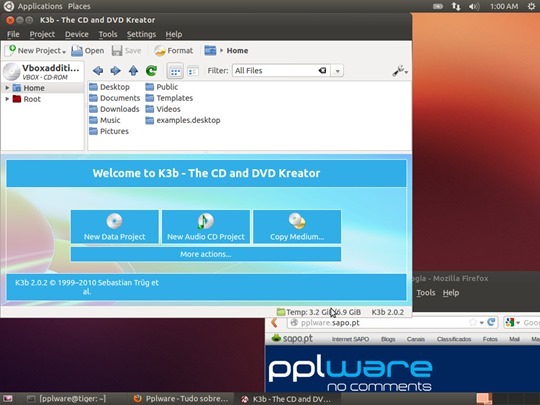Screen dimensions: 540x405
Task: Reload the page in Firefox
Action: [491, 322]
